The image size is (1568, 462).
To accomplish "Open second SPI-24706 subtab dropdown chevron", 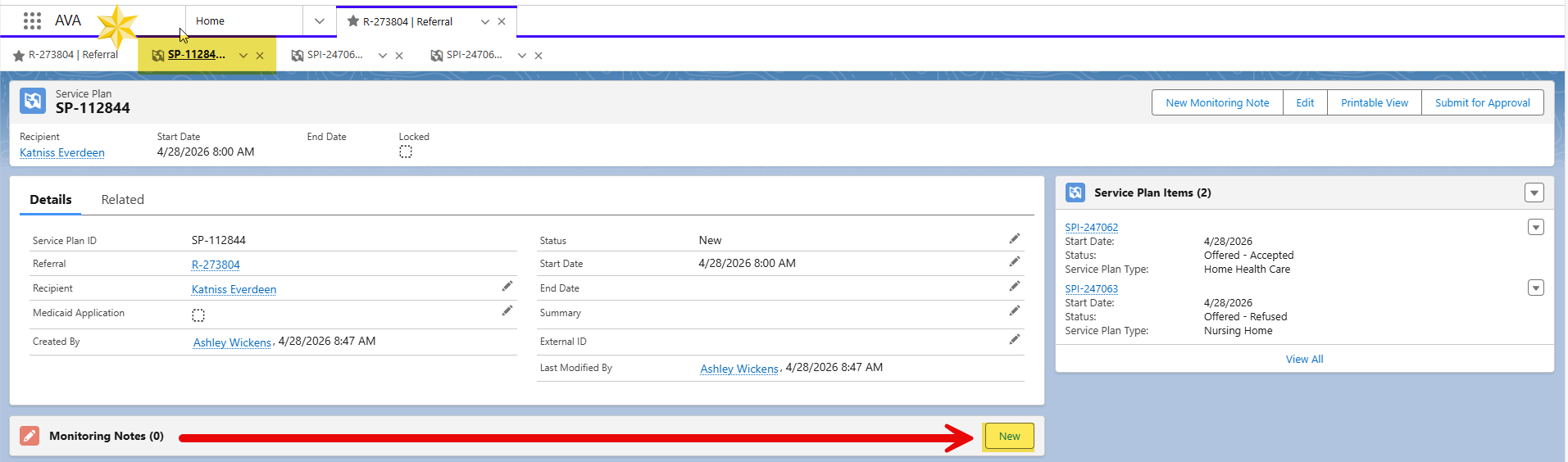I will 522,56.
